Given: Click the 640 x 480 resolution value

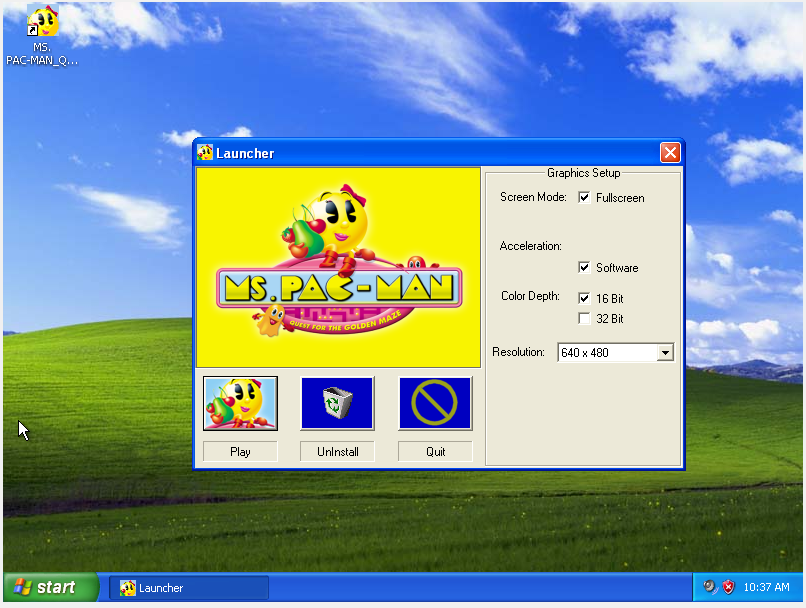Looking at the screenshot, I should click(x=584, y=353).
